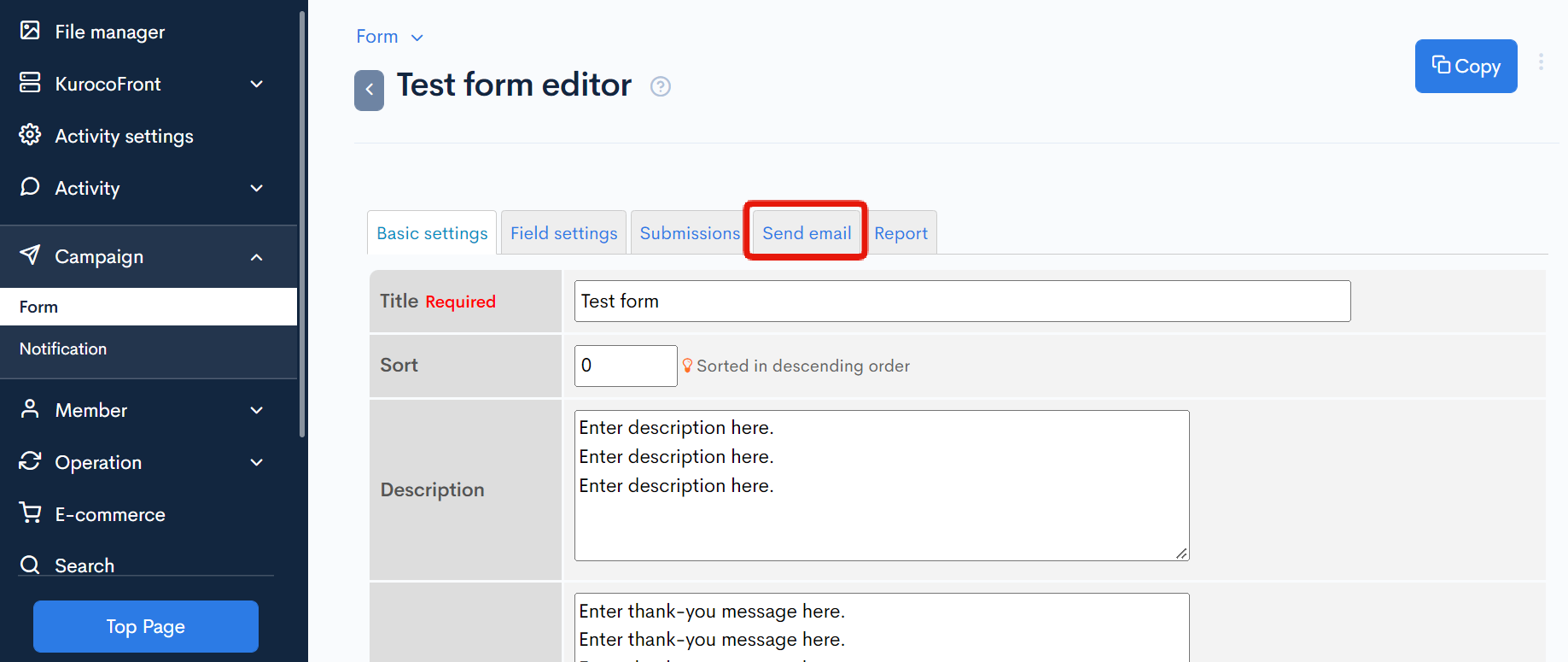Screen dimensions: 1568x662
Task: Click the help question mark icon
Action: pos(661,86)
